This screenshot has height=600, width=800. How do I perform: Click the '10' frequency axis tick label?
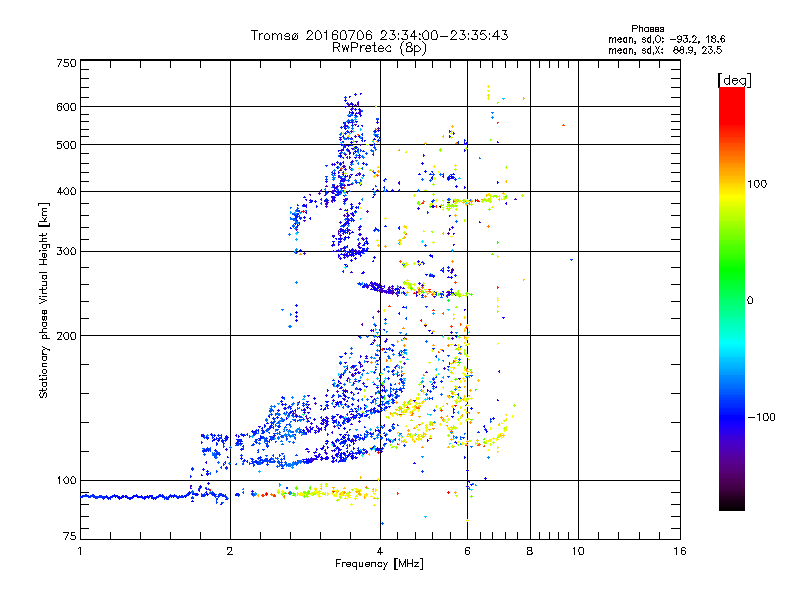click(x=578, y=551)
